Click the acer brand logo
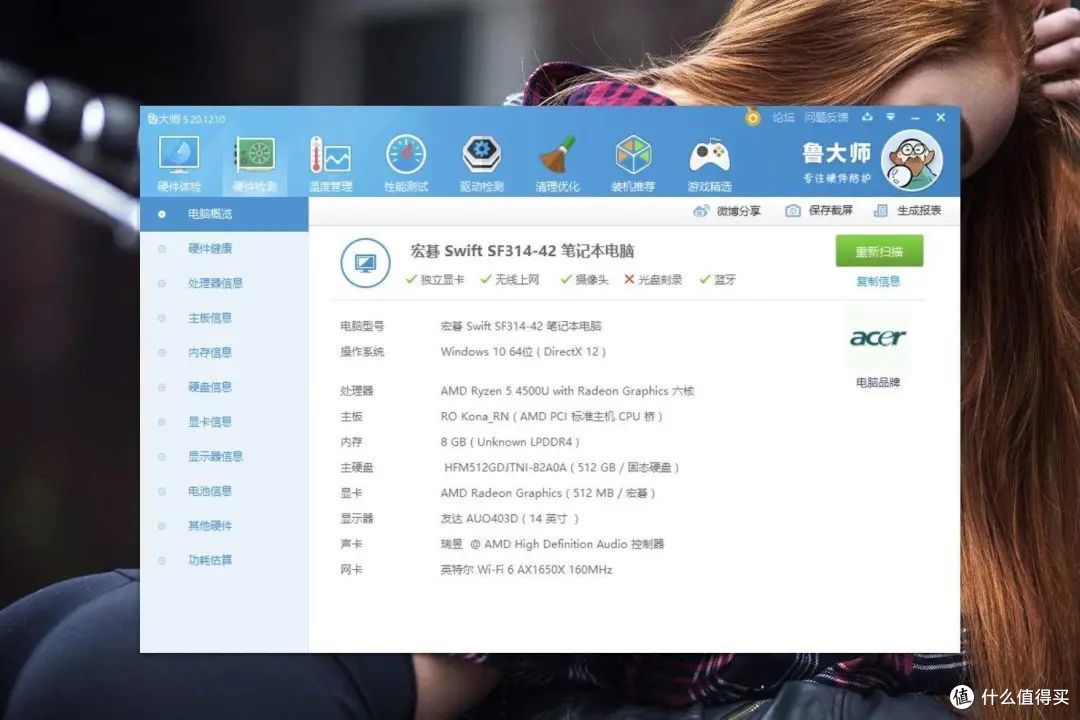The width and height of the screenshot is (1080, 720). click(878, 338)
